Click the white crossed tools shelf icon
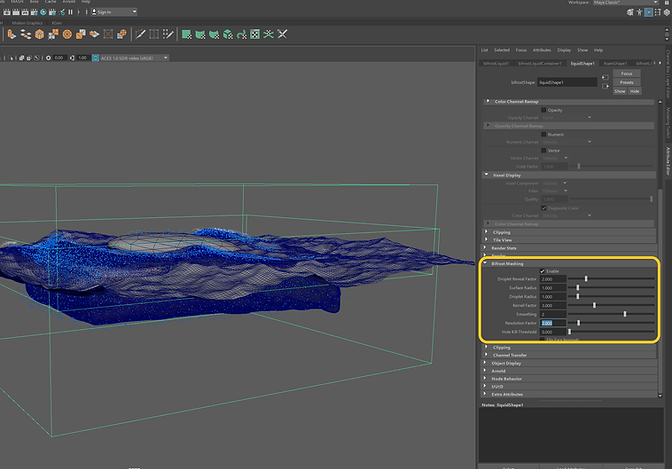 click(282, 34)
